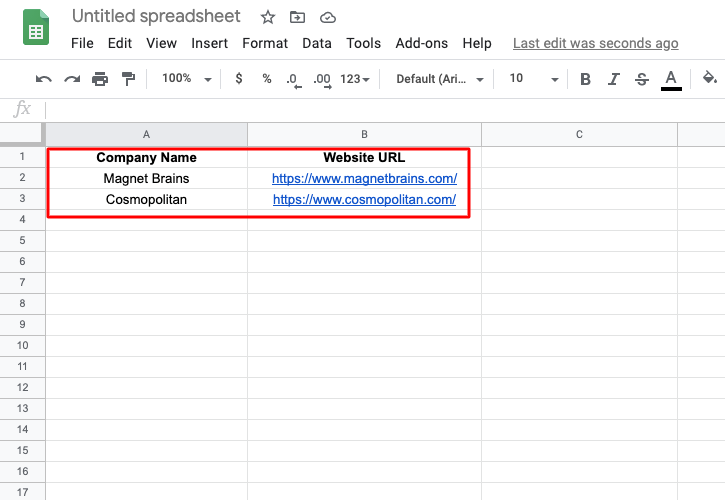The width and height of the screenshot is (725, 500).
Task: Move spreadsheet to folder icon
Action: [297, 18]
